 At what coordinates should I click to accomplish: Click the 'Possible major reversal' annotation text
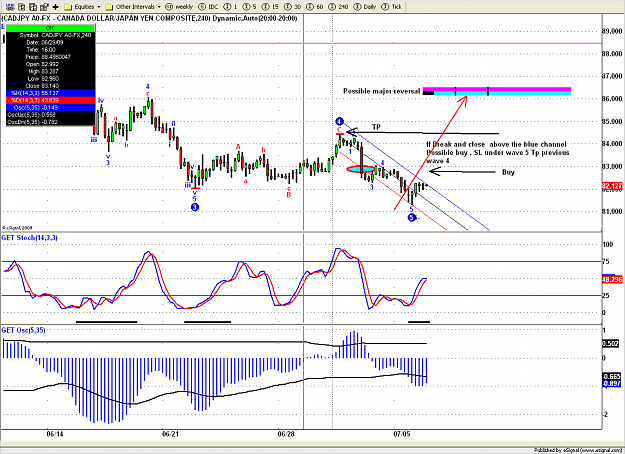pyautogui.click(x=381, y=91)
